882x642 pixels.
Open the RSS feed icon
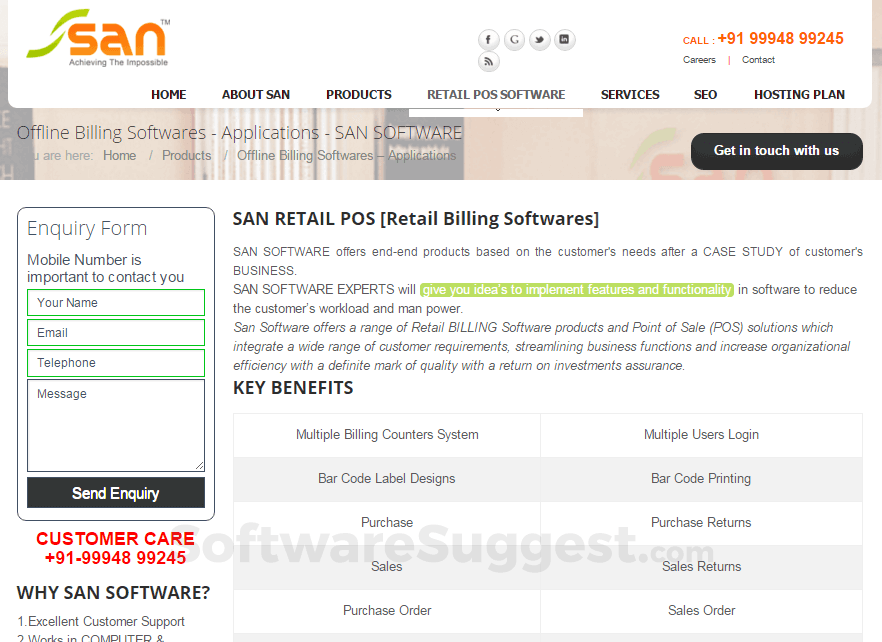[488, 61]
